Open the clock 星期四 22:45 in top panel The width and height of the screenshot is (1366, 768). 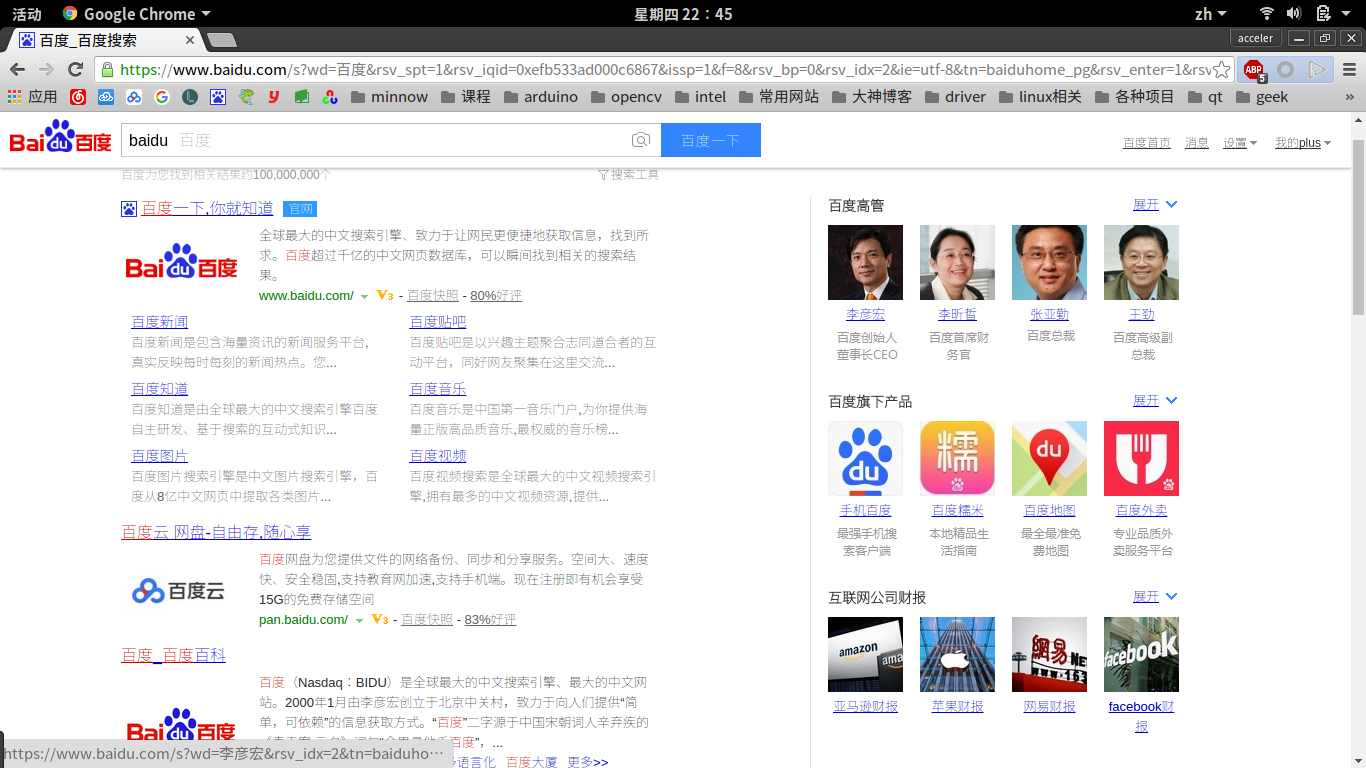point(683,14)
